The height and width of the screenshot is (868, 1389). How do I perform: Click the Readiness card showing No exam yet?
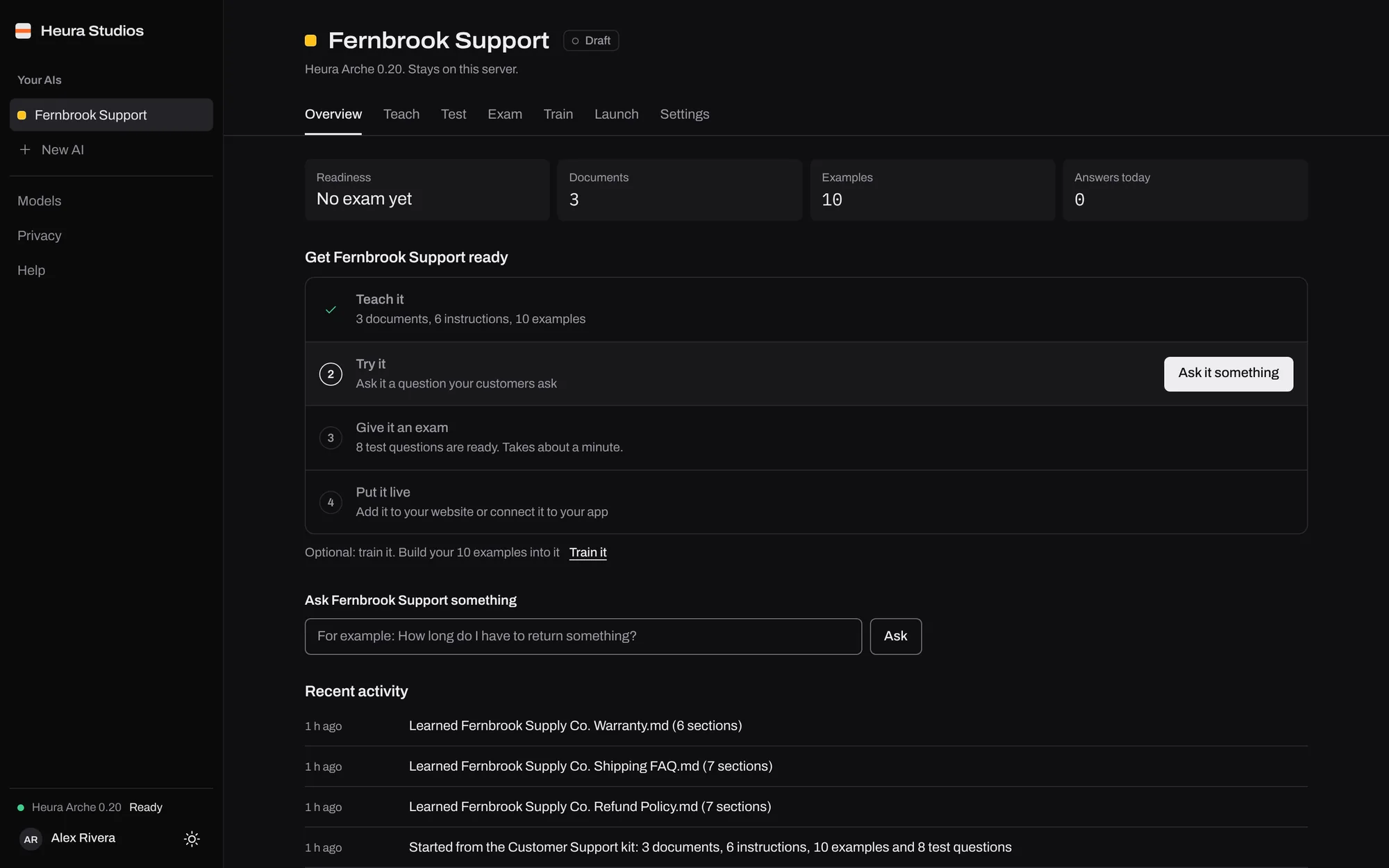tap(427, 190)
